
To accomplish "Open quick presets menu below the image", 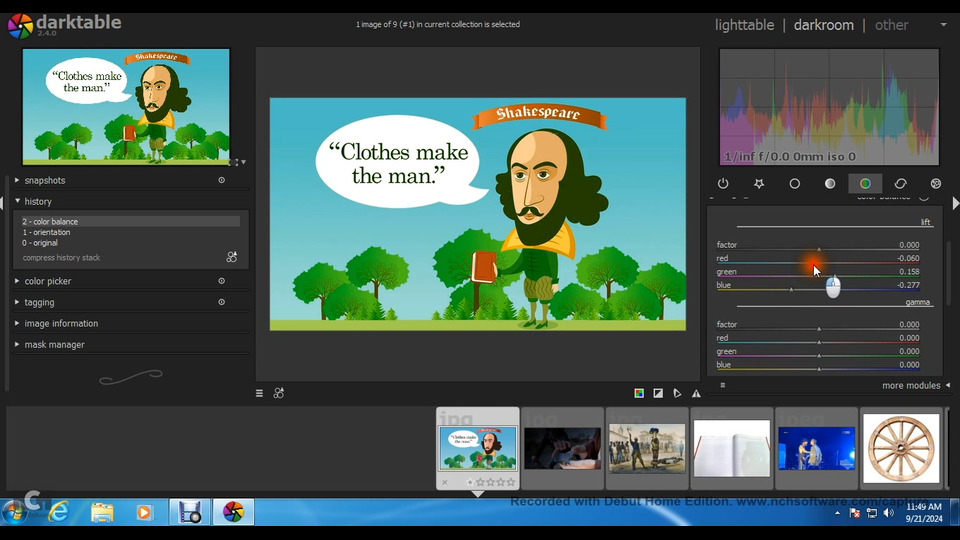I will (259, 393).
